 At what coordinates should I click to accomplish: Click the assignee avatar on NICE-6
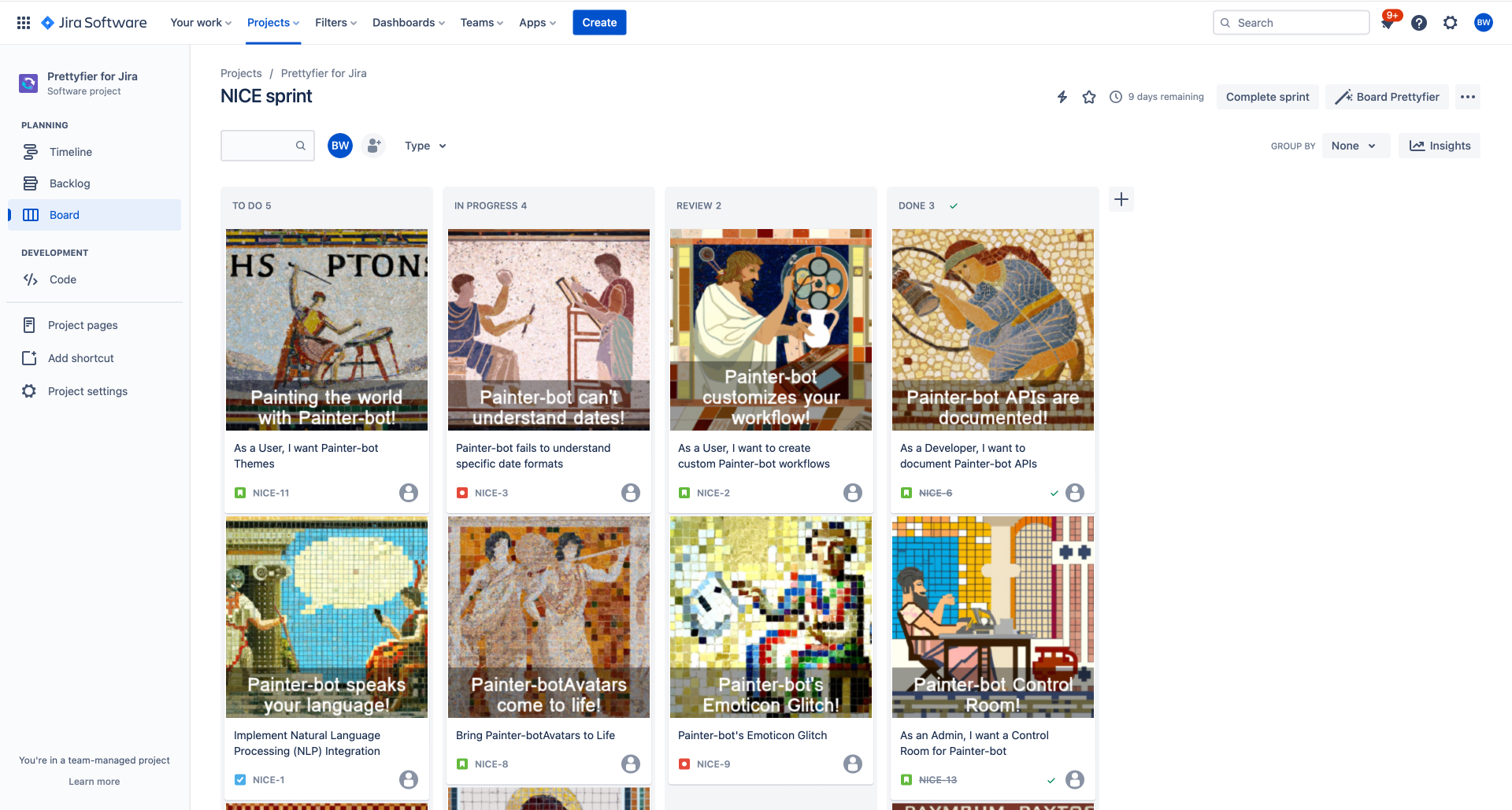tap(1075, 493)
